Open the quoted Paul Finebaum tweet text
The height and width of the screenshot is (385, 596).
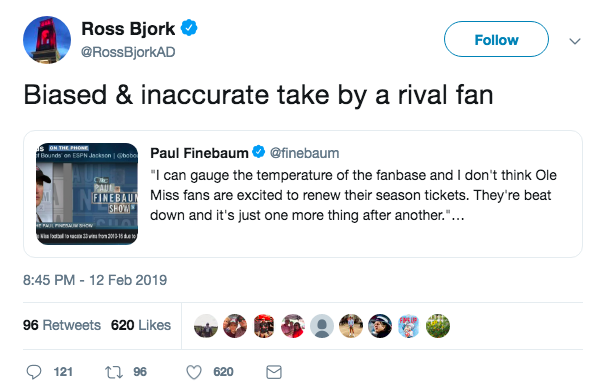pos(353,195)
